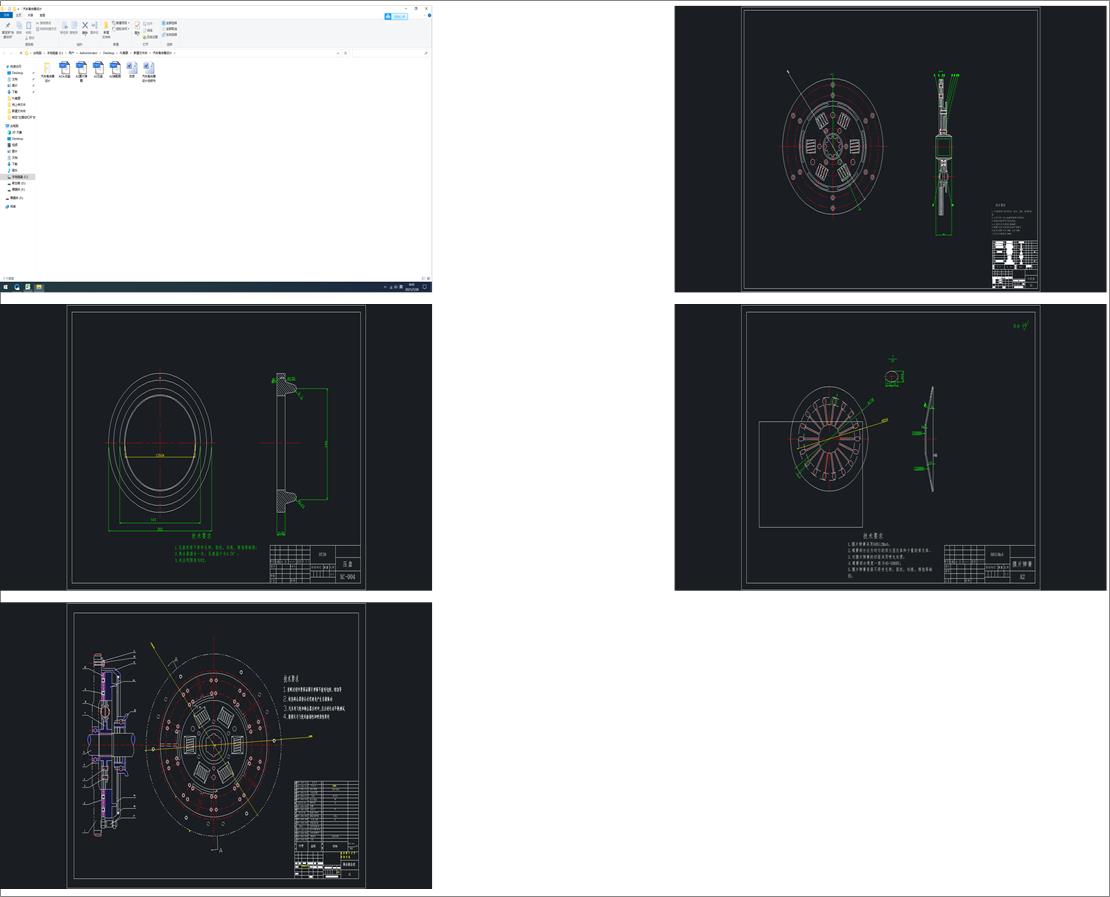Open the driven disc CAD drawing image
The width and height of the screenshot is (1110, 897).
(x=891, y=149)
